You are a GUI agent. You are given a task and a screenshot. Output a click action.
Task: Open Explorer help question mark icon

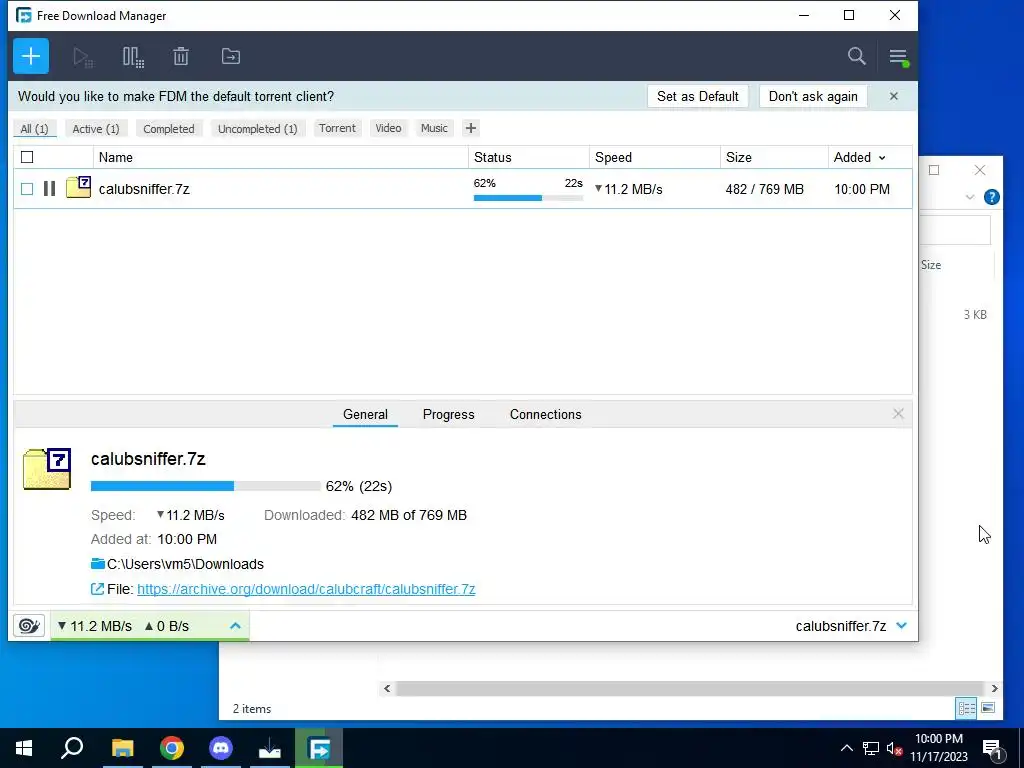(x=991, y=197)
